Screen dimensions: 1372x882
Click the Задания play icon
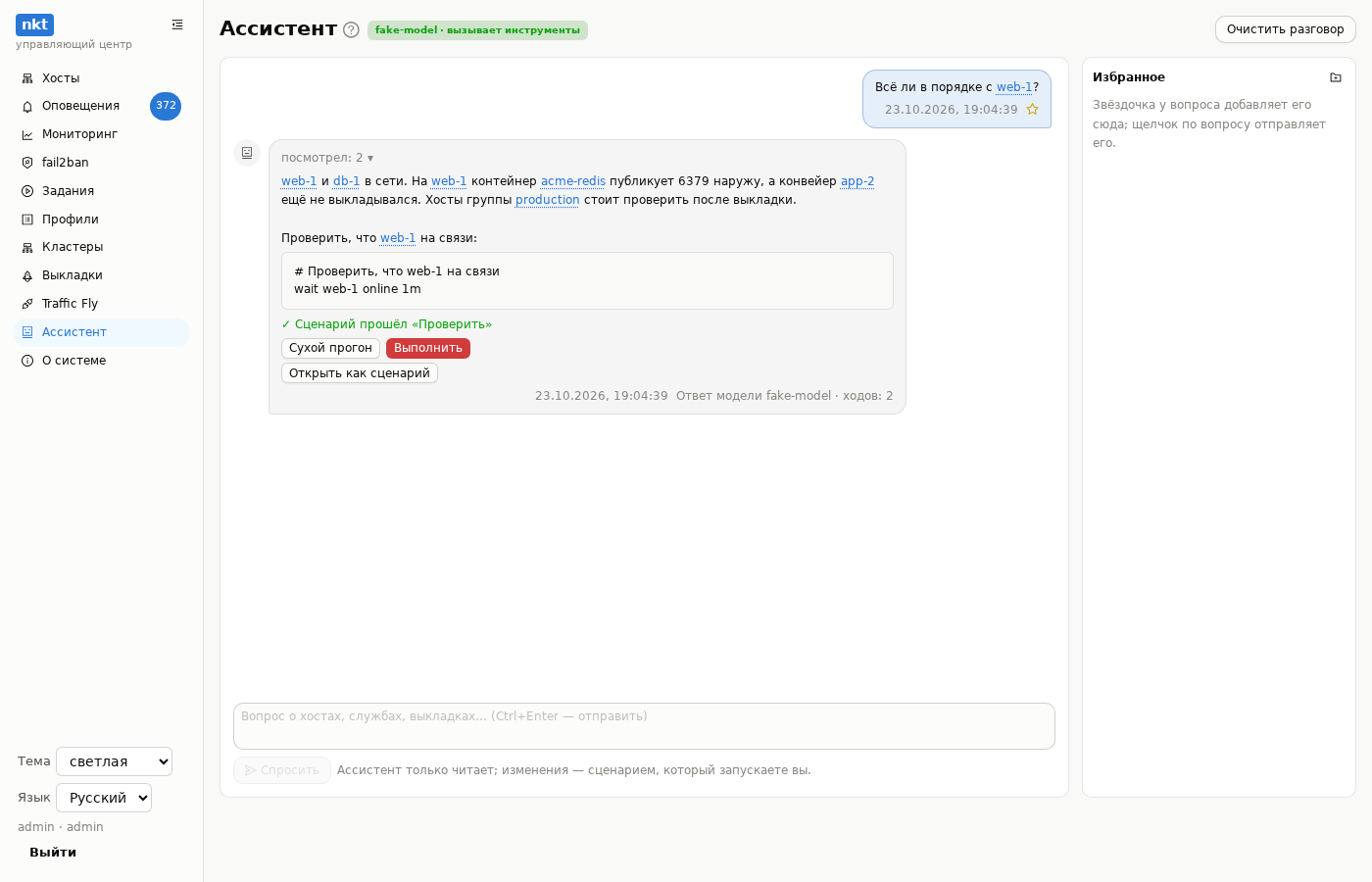(x=27, y=191)
